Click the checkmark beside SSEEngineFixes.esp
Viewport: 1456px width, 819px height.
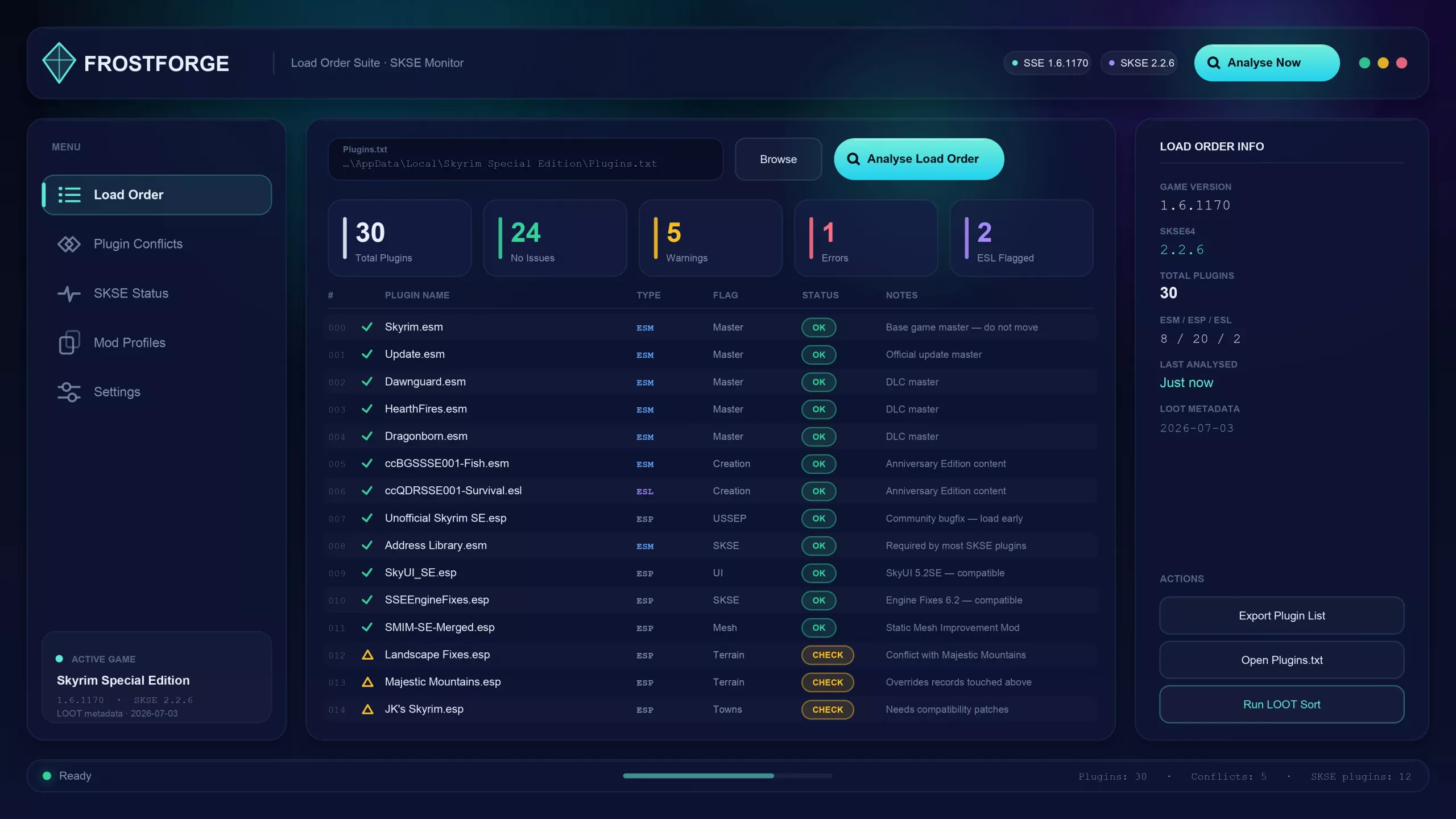(367, 600)
